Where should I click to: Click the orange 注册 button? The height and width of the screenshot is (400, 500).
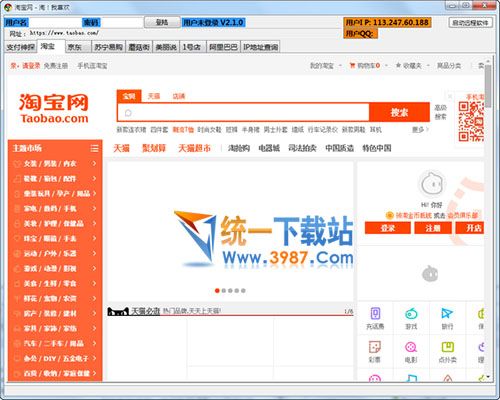click(x=433, y=228)
